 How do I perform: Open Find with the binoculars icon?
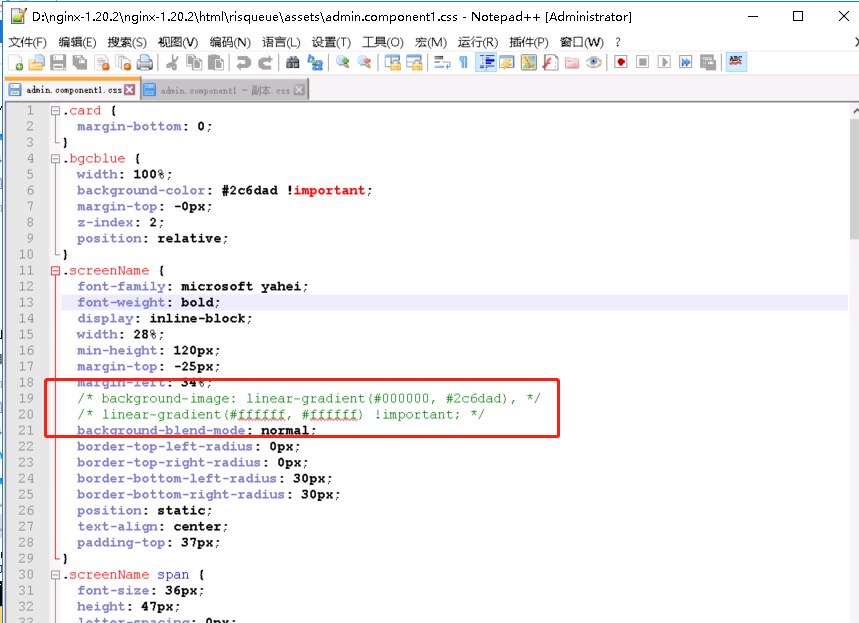[293, 63]
